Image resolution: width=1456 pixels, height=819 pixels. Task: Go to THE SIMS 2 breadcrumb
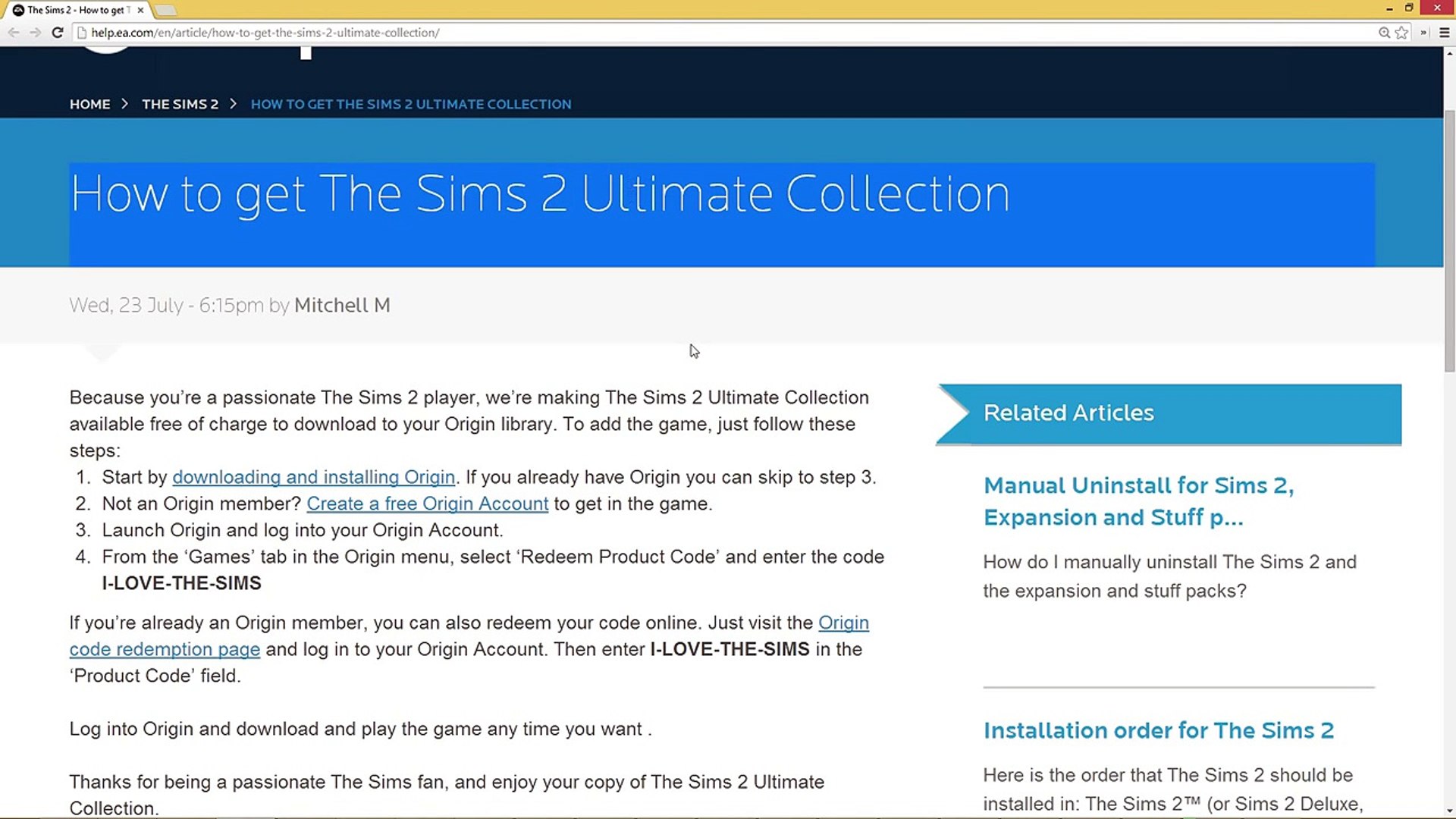click(180, 104)
